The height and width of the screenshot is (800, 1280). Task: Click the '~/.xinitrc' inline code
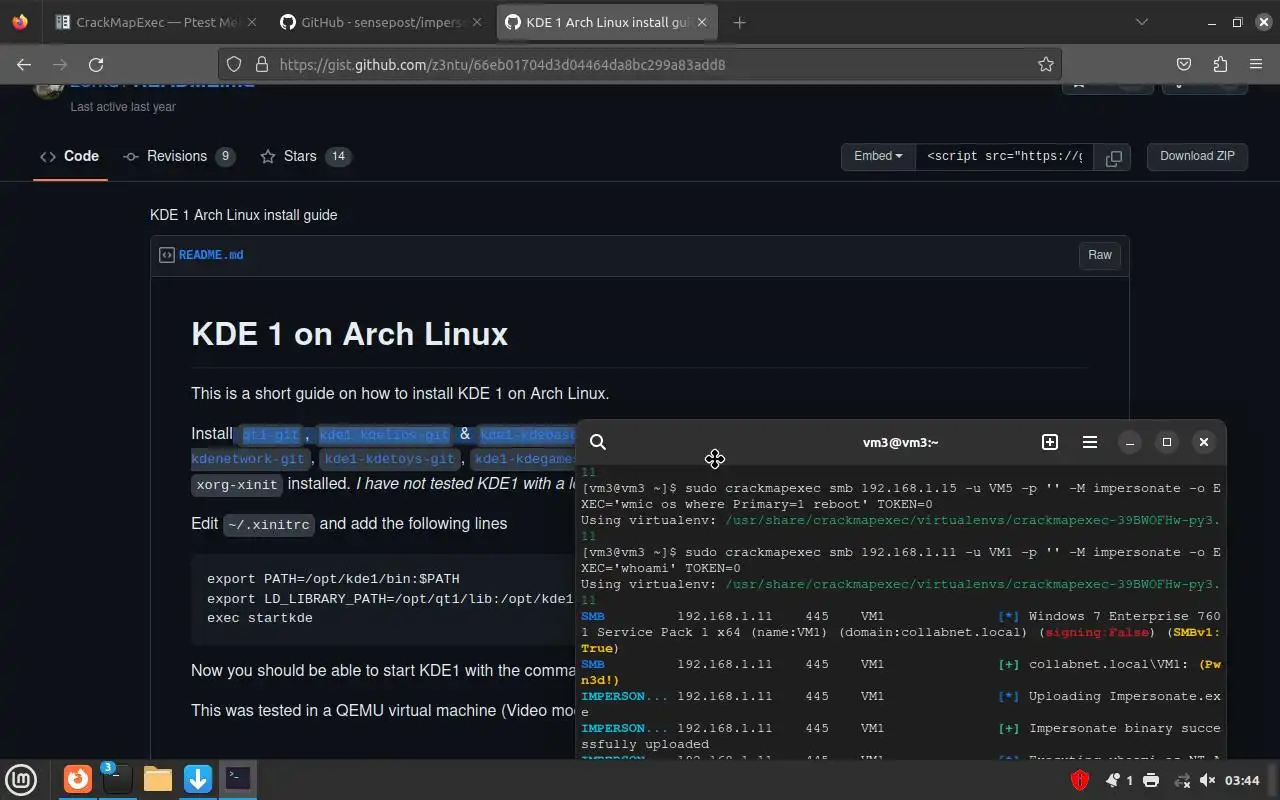(269, 524)
